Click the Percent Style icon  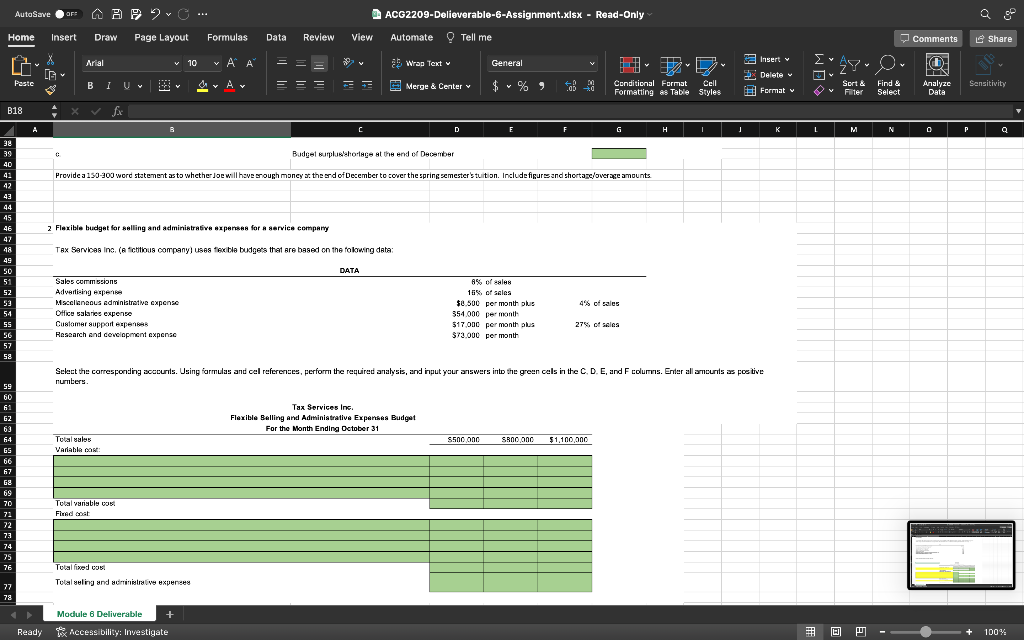(521, 86)
